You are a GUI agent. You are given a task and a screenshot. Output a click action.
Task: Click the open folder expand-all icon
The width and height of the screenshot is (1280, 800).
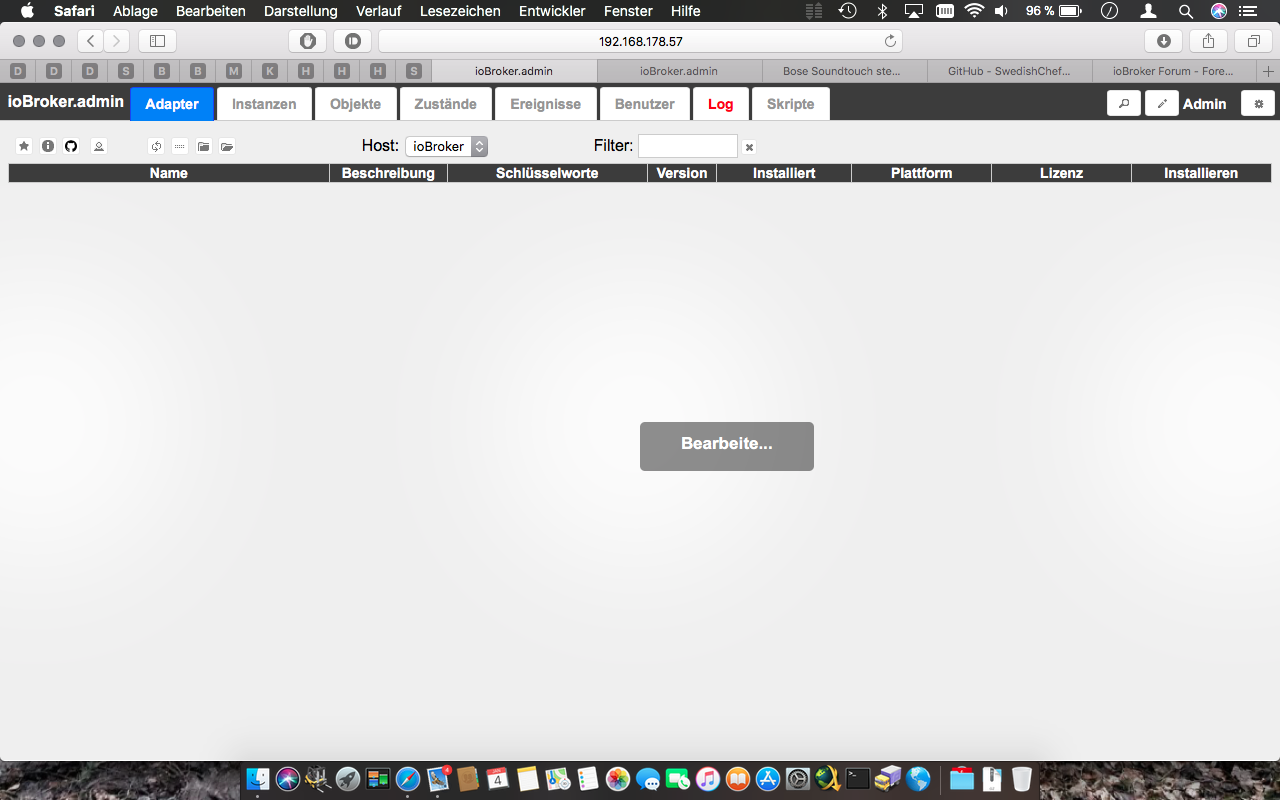pos(227,146)
